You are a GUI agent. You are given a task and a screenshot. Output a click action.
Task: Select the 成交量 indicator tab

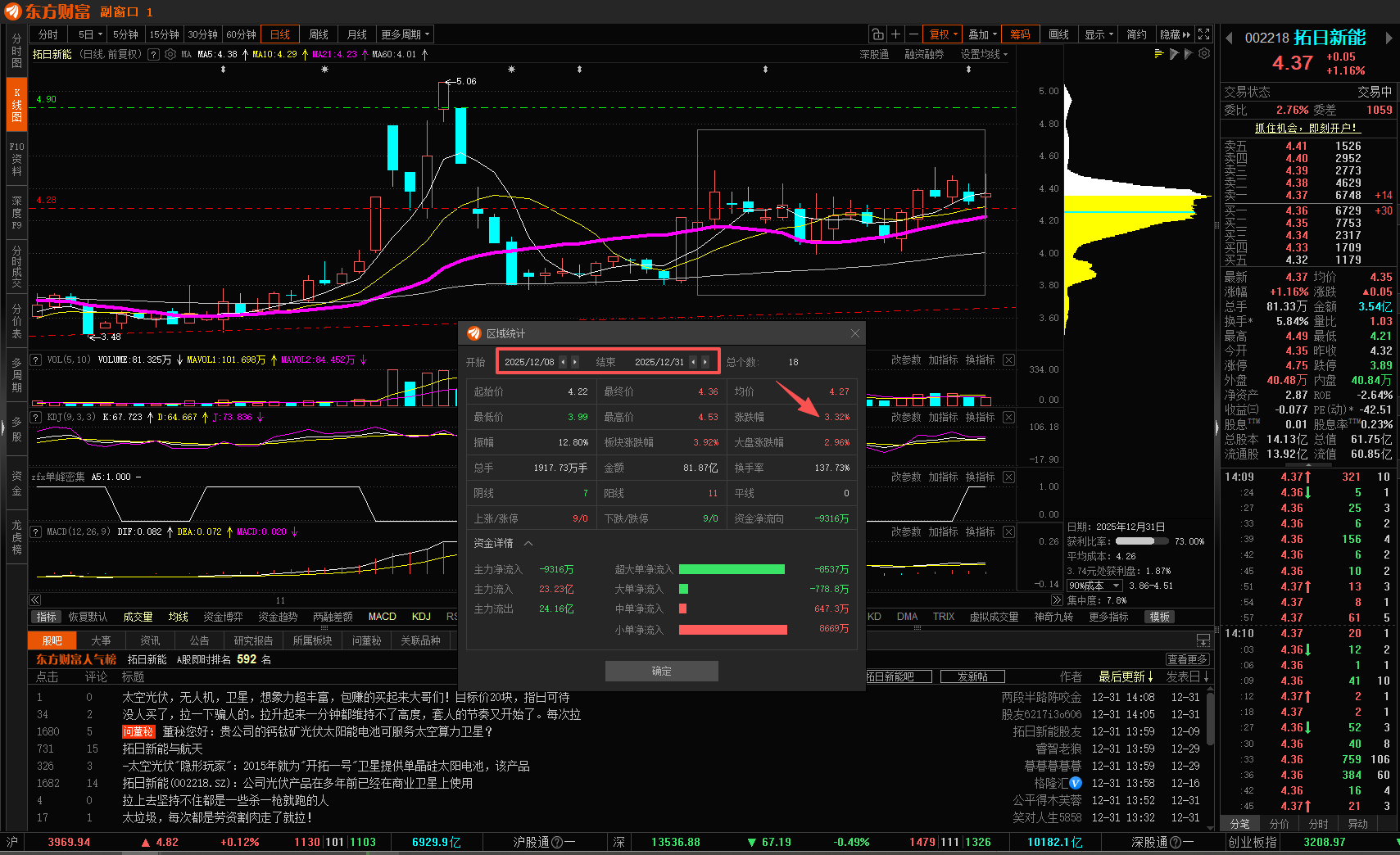click(138, 617)
